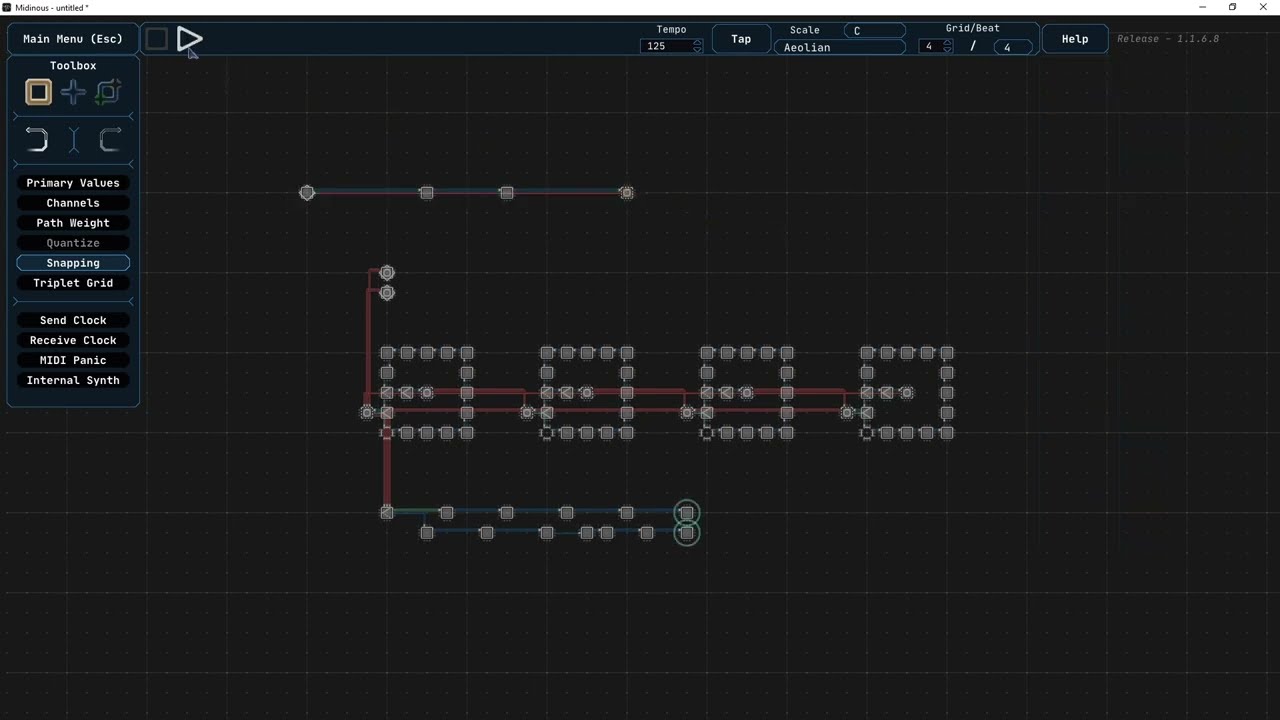This screenshot has width=1280, height=720.
Task: Tap the tempo with Tap button
Action: [741, 39]
